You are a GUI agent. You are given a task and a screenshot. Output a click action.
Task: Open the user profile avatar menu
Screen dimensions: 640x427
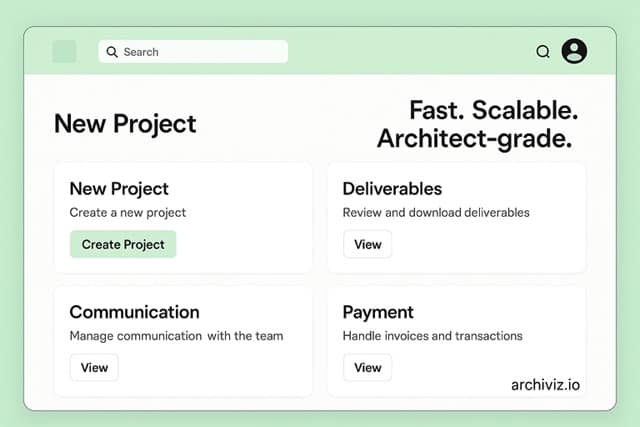click(574, 51)
